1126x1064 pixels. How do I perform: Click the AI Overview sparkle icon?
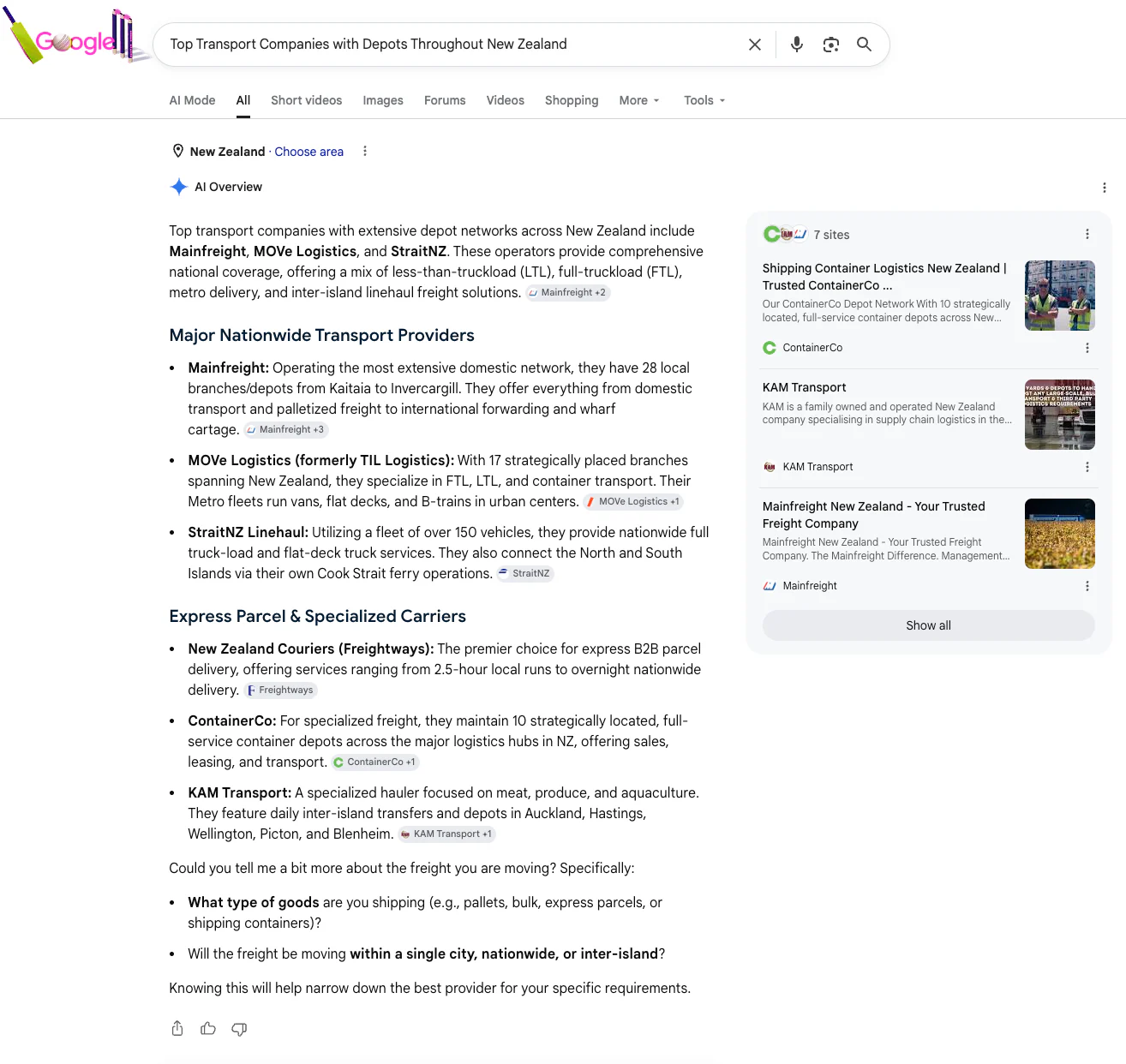[178, 187]
